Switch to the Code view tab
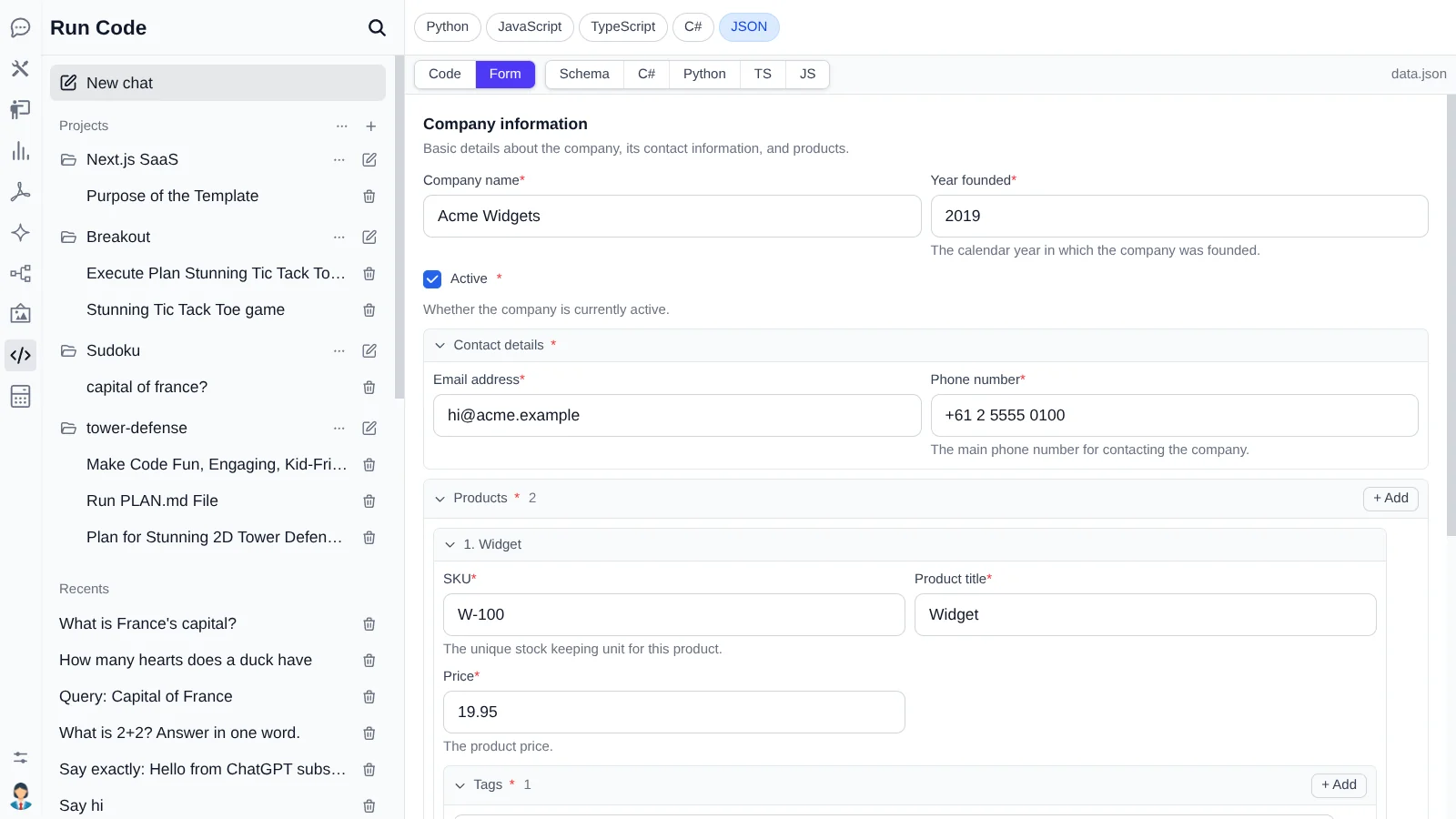The width and height of the screenshot is (1456, 819). point(445,75)
